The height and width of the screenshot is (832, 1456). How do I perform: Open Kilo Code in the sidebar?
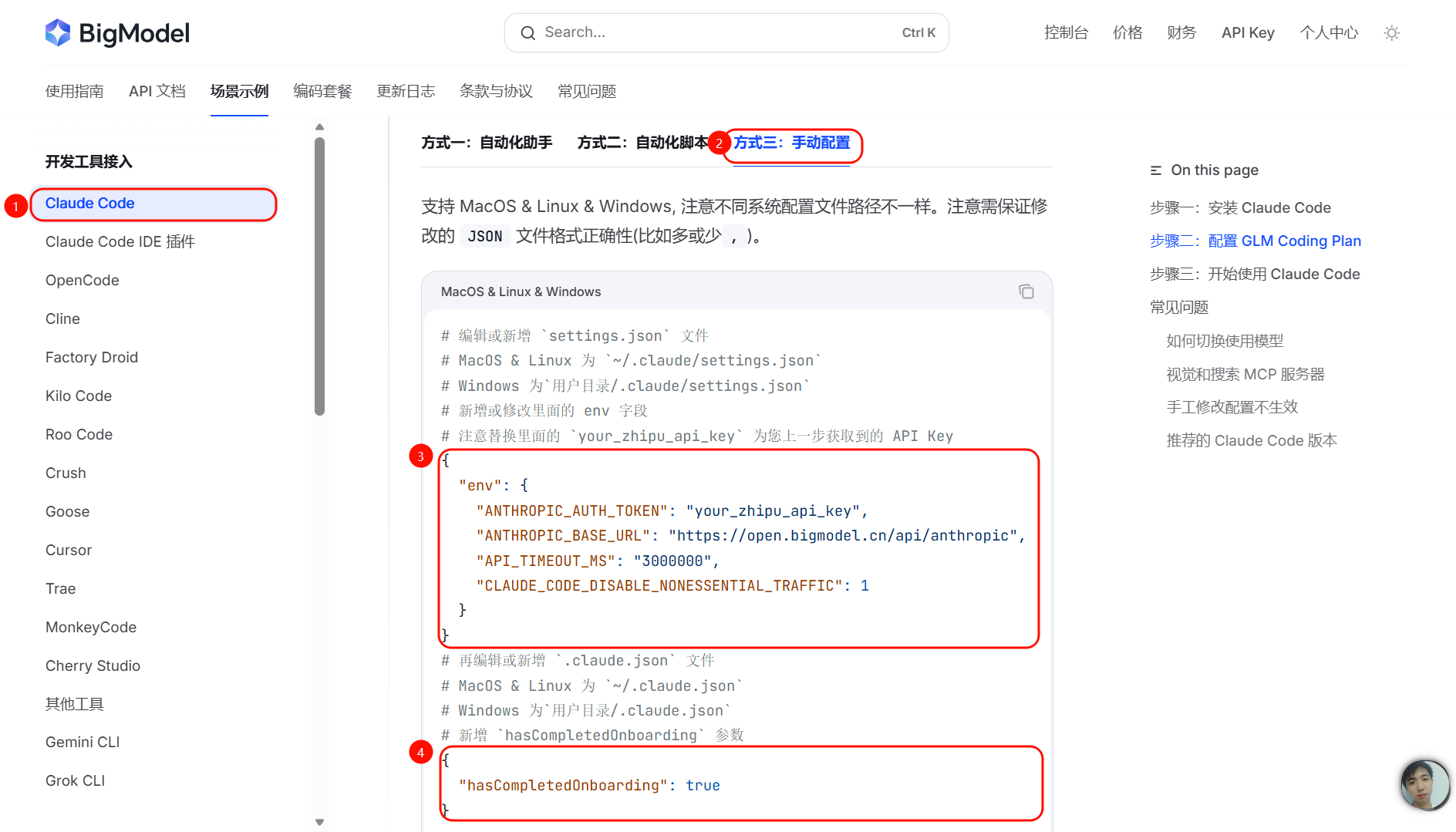click(x=79, y=396)
